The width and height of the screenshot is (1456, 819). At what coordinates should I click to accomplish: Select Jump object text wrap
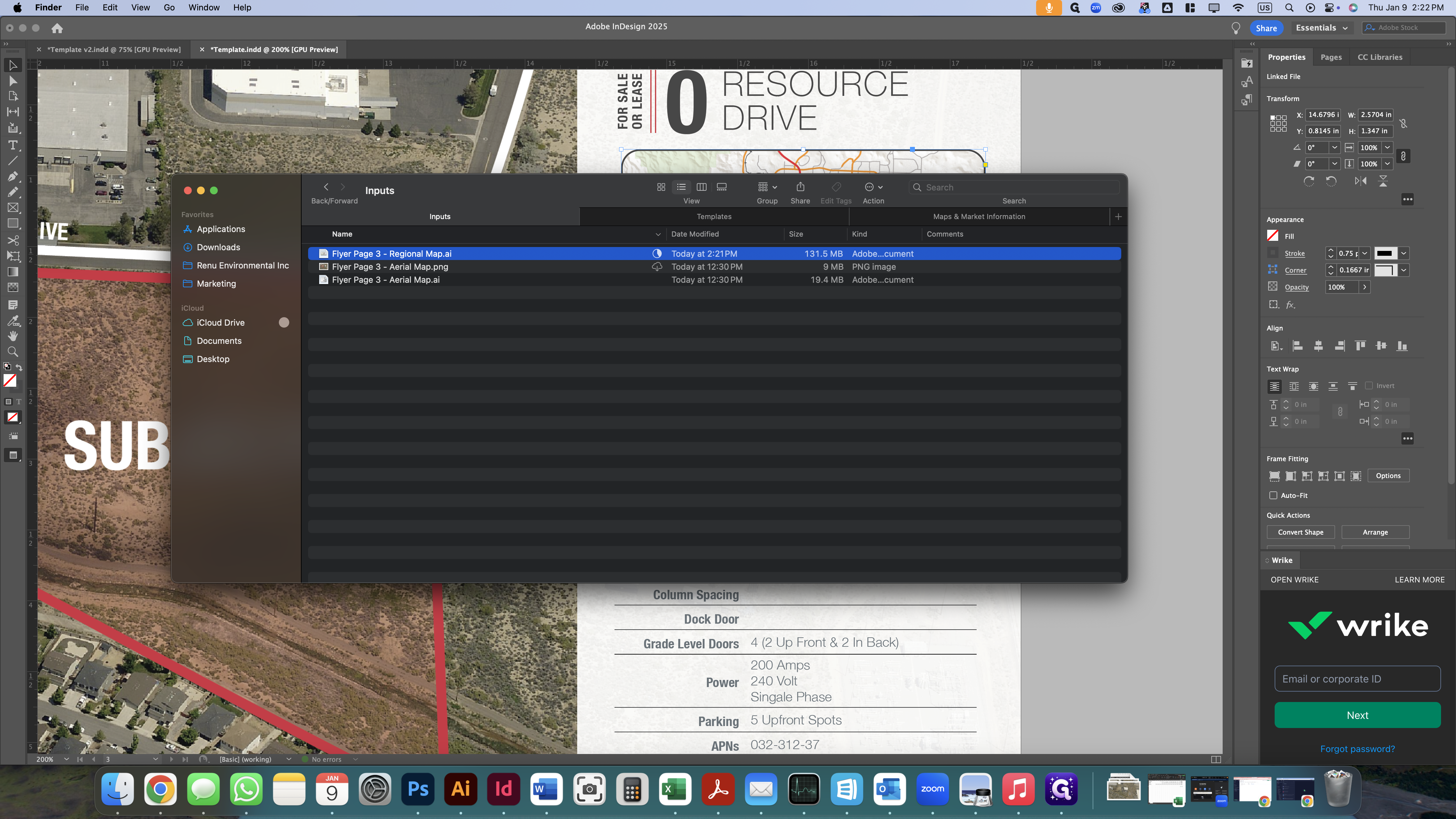point(1333,387)
